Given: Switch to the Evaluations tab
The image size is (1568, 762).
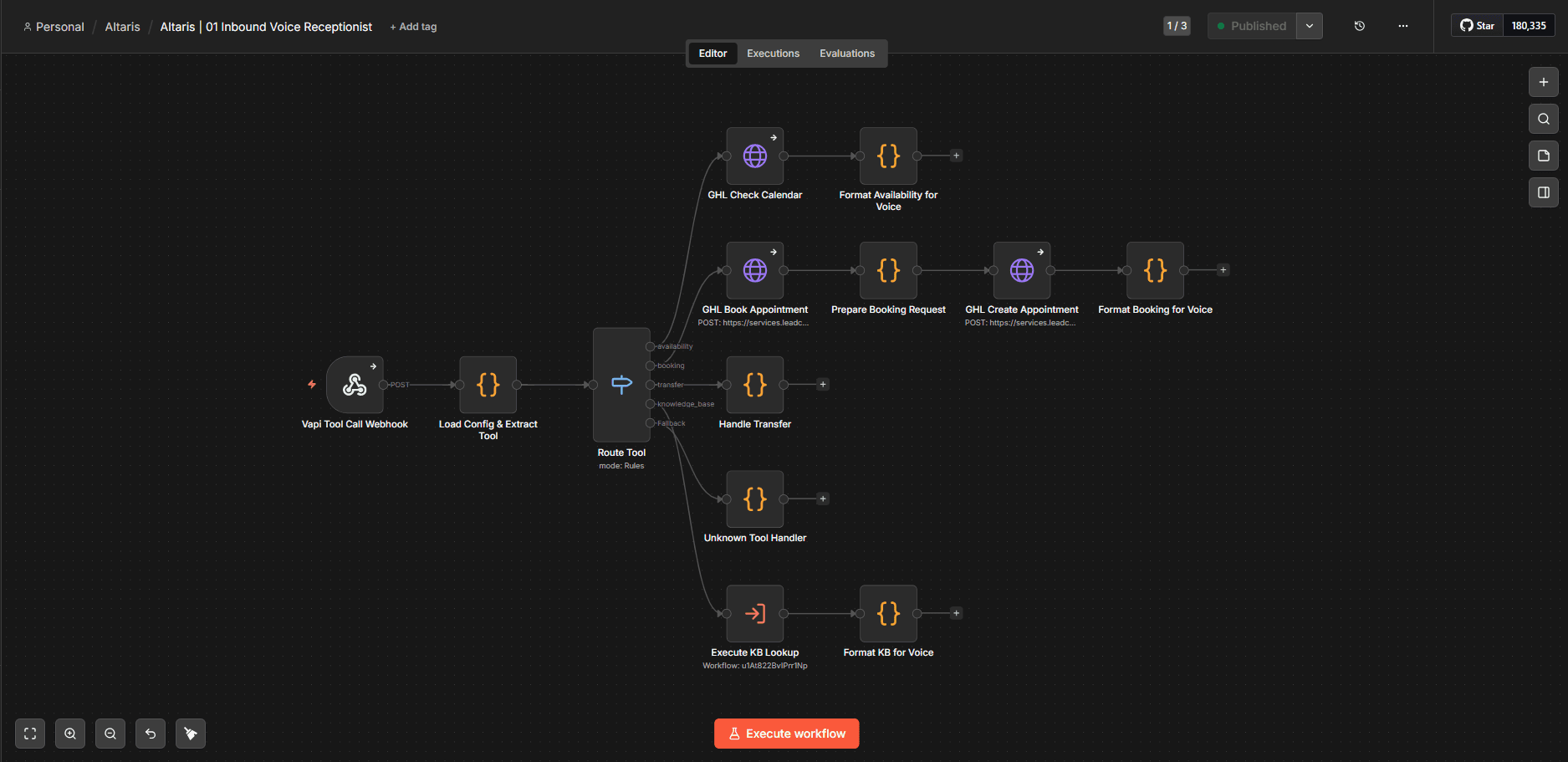Looking at the screenshot, I should click(847, 53).
